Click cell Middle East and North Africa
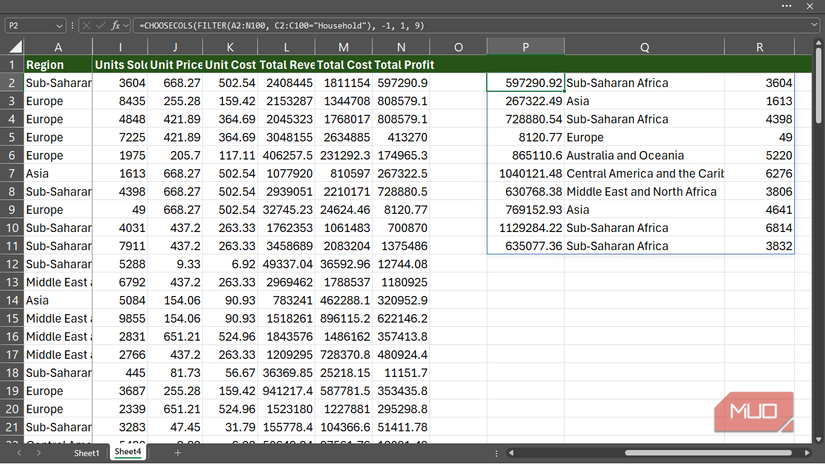This screenshot has width=825, height=464. coord(644,191)
